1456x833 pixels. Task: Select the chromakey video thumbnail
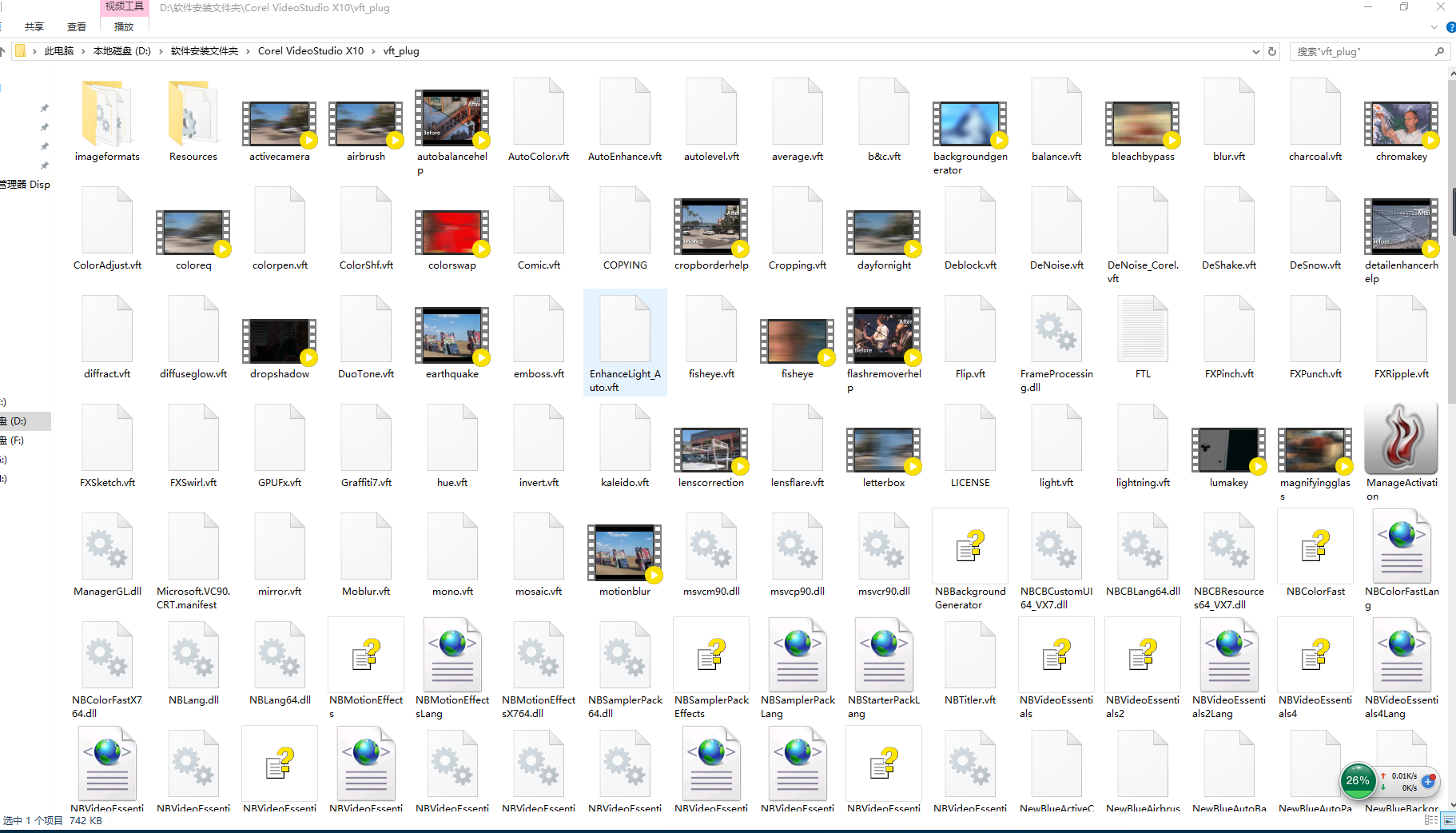pyautogui.click(x=1402, y=124)
